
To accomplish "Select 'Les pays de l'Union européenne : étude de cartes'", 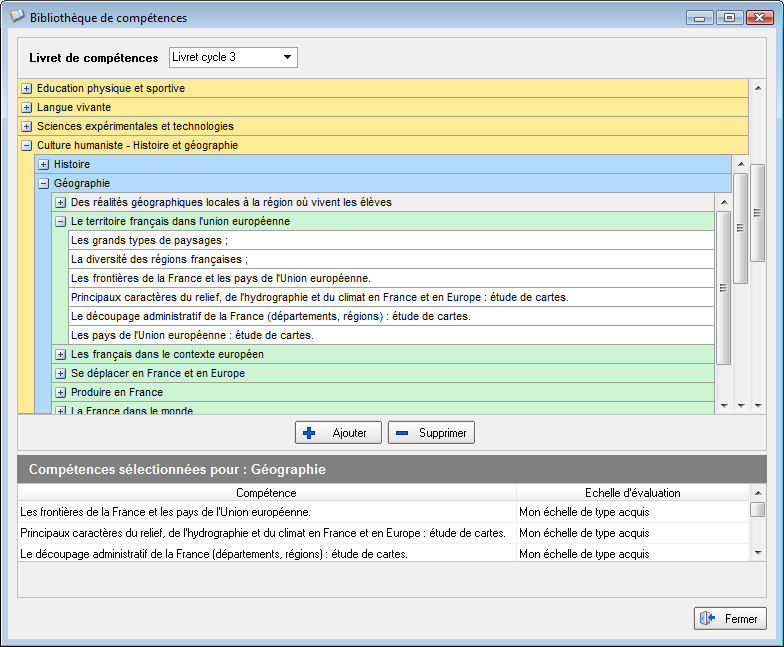I will point(391,336).
